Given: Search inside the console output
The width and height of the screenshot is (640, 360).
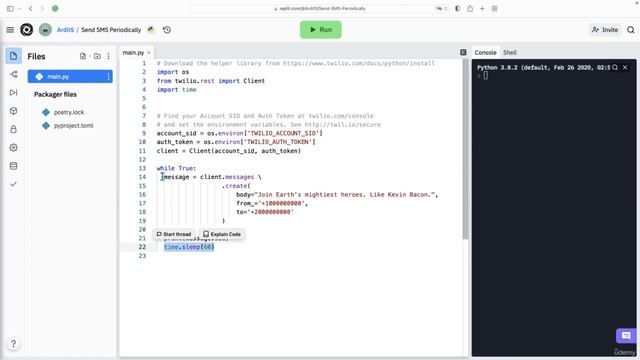Looking at the screenshot, I should coord(615,67).
